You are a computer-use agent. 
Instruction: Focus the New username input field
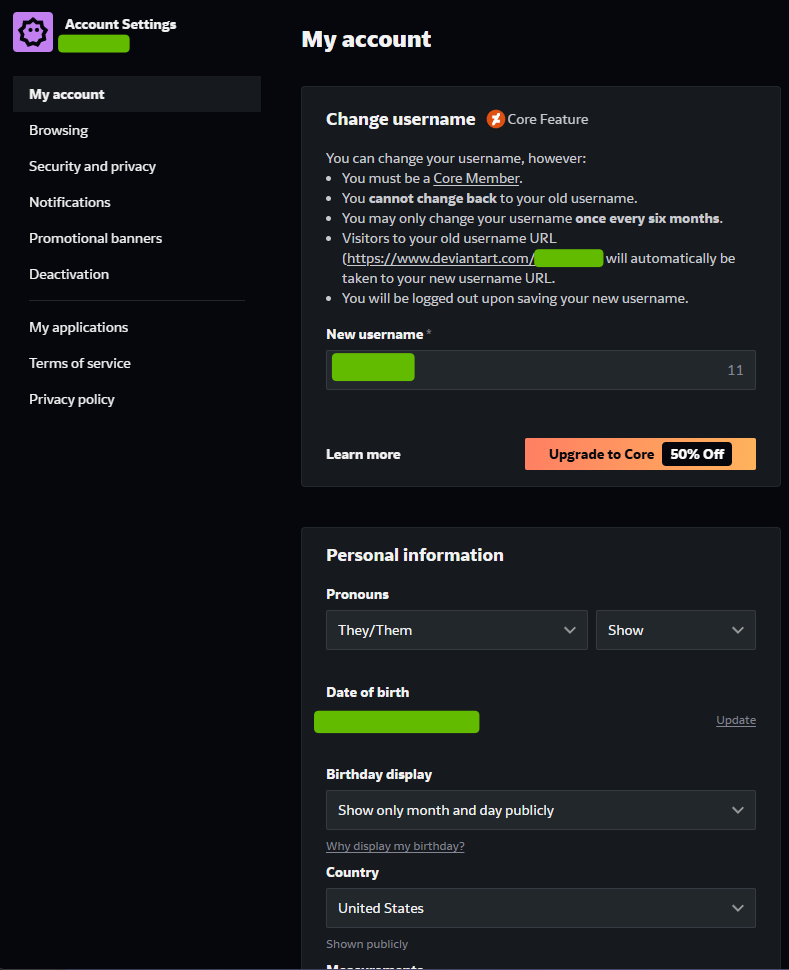click(x=540, y=370)
